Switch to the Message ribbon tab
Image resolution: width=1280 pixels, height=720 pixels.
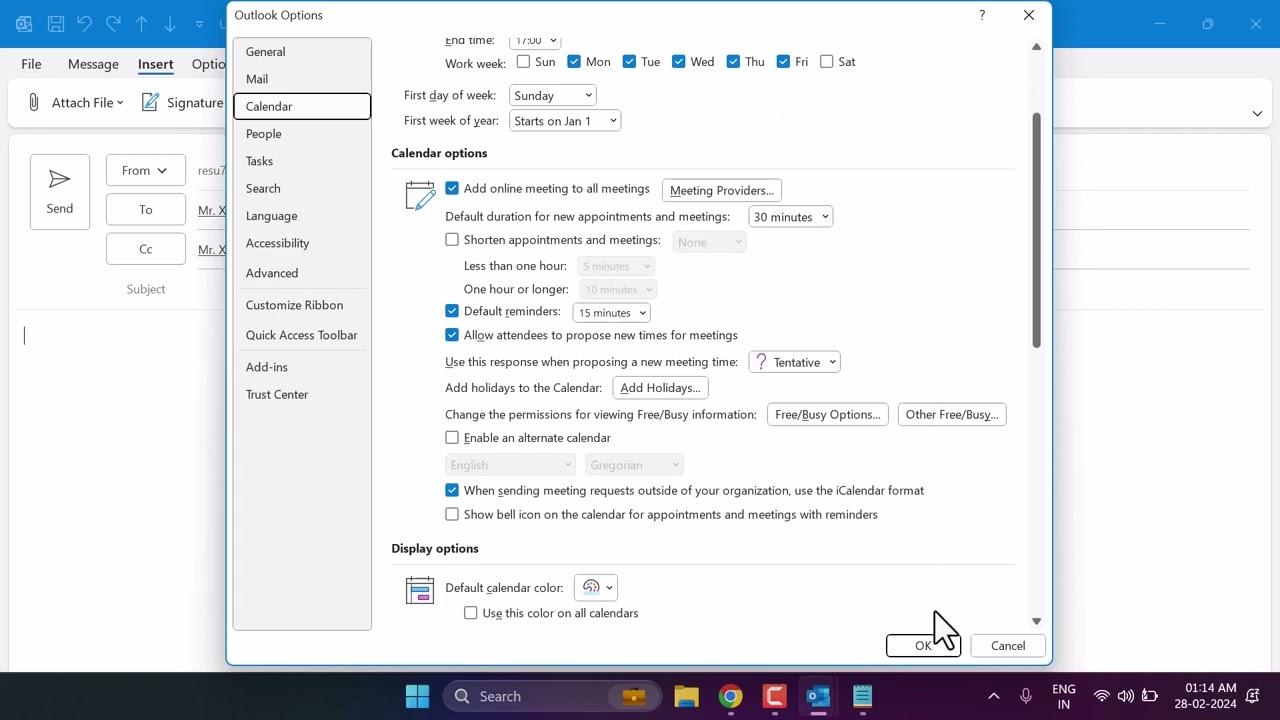tap(93, 64)
